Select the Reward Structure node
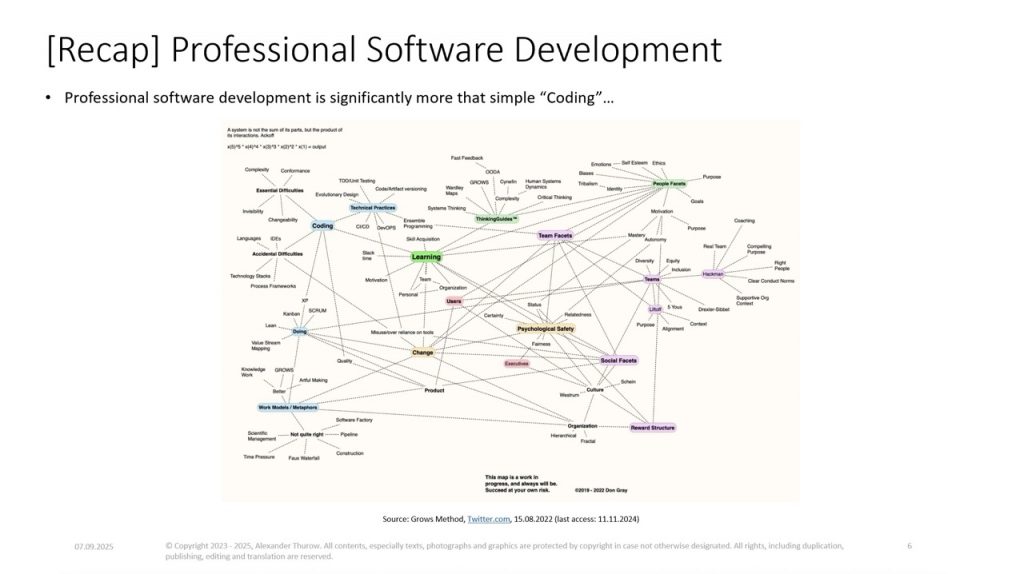The height and width of the screenshot is (574, 1024). pyautogui.click(x=652, y=427)
